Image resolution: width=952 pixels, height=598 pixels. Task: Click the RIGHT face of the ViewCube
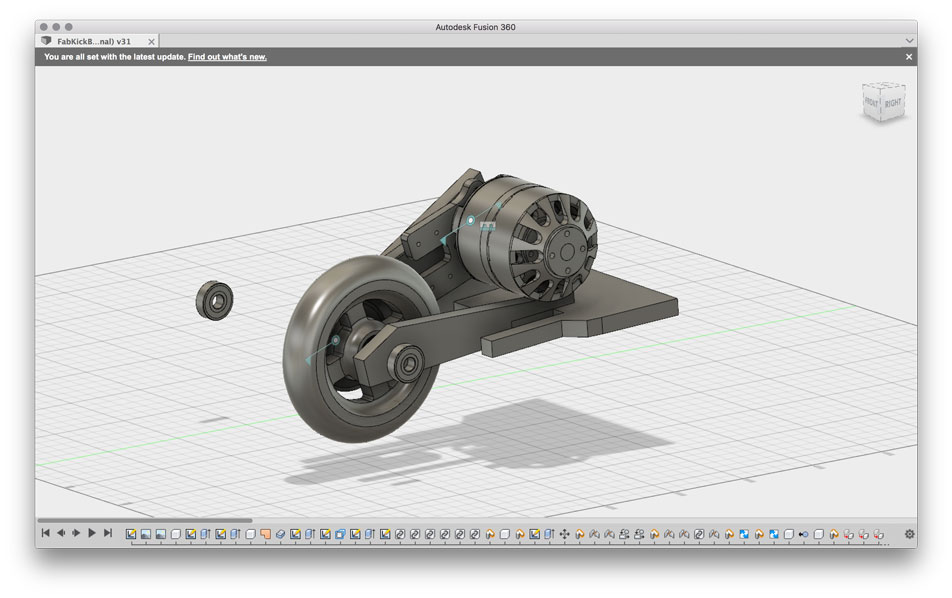(x=893, y=103)
